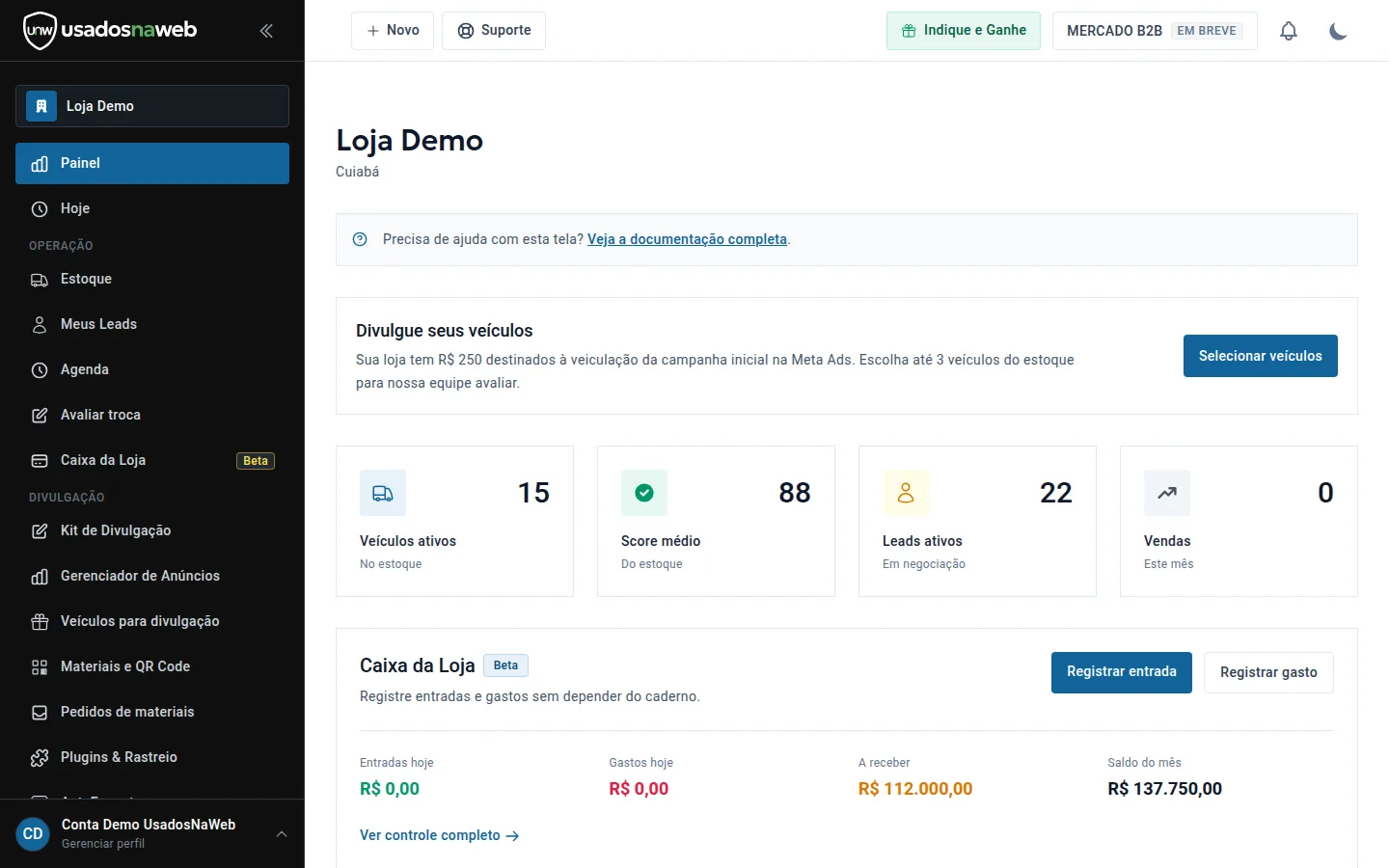Click Registrar entrada button
This screenshot has width=1389, height=868.
[x=1122, y=672]
